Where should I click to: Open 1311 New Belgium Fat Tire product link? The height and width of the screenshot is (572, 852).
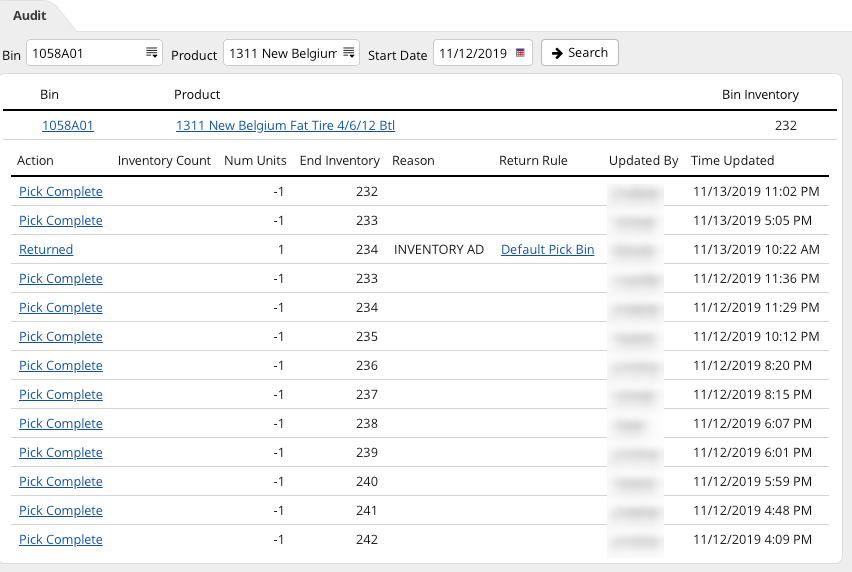pyautogui.click(x=285, y=126)
